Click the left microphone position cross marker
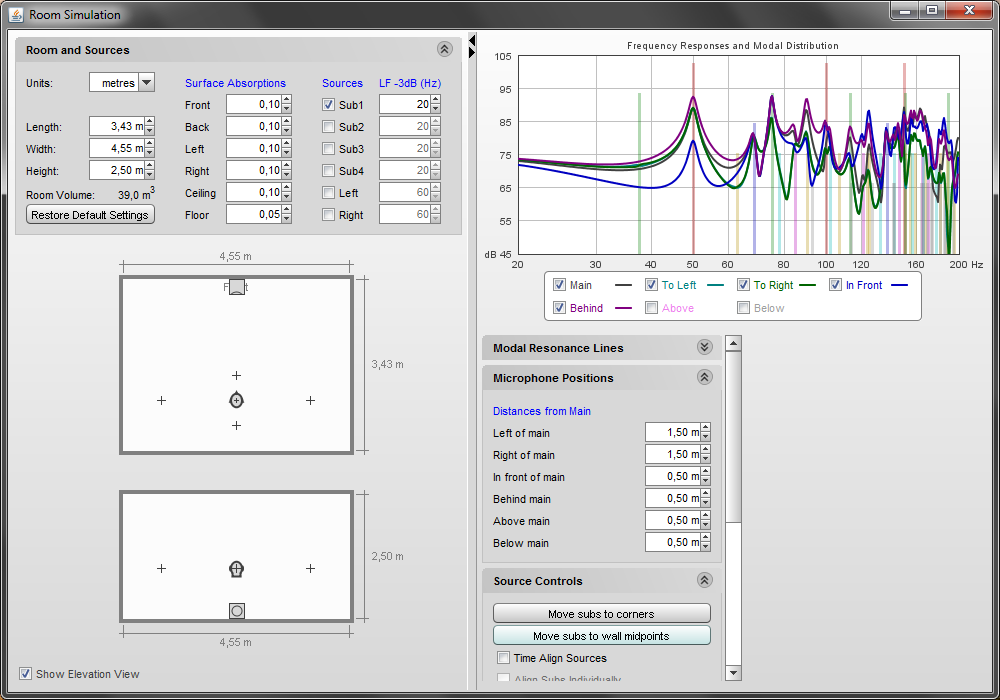 tap(161, 400)
